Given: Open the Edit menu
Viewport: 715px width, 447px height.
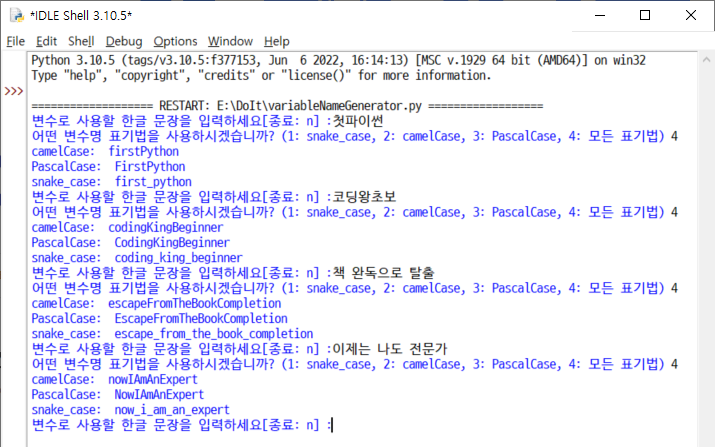Looking at the screenshot, I should (x=46, y=42).
